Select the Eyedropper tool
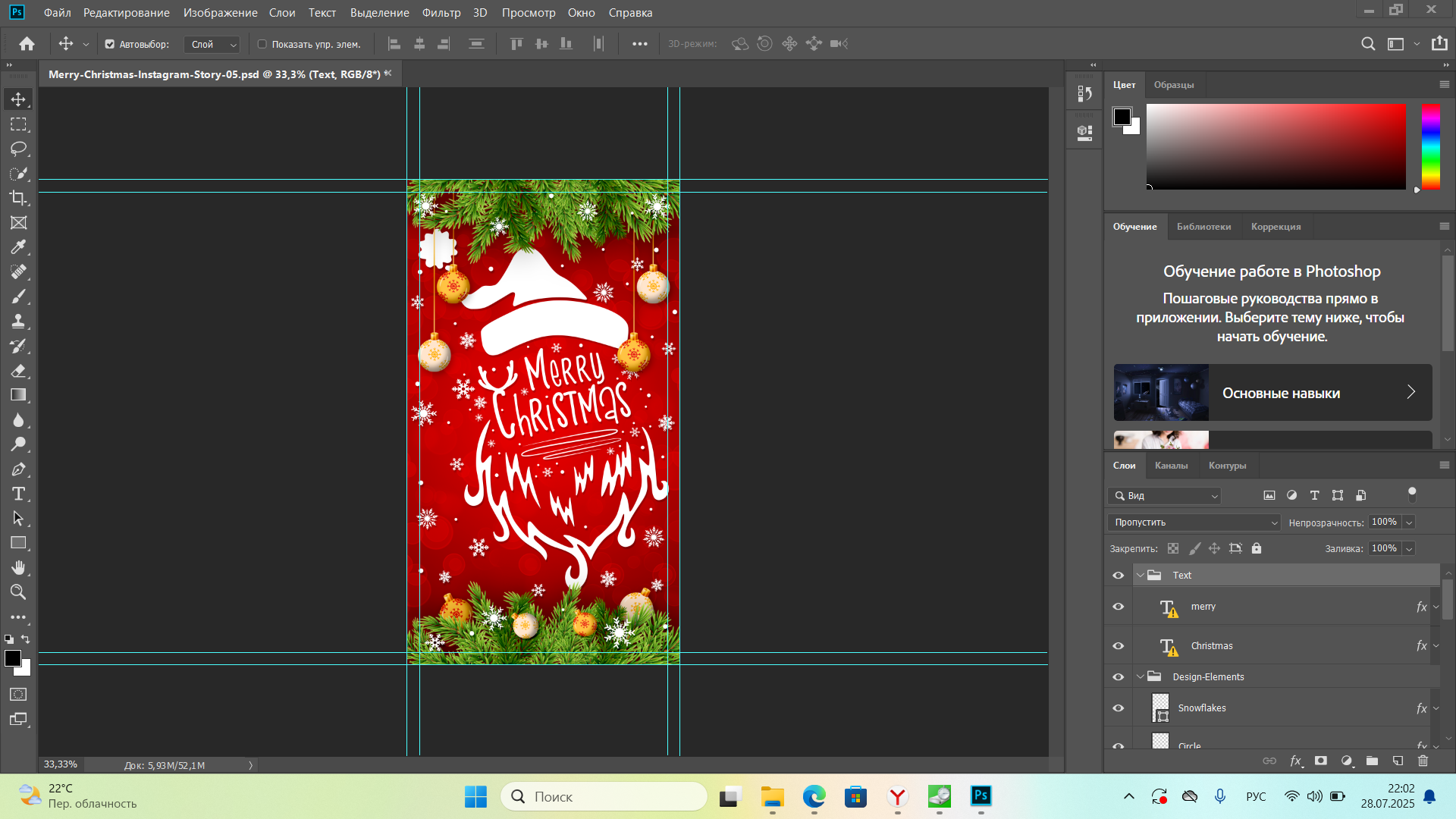Image resolution: width=1456 pixels, height=819 pixels. 18,247
